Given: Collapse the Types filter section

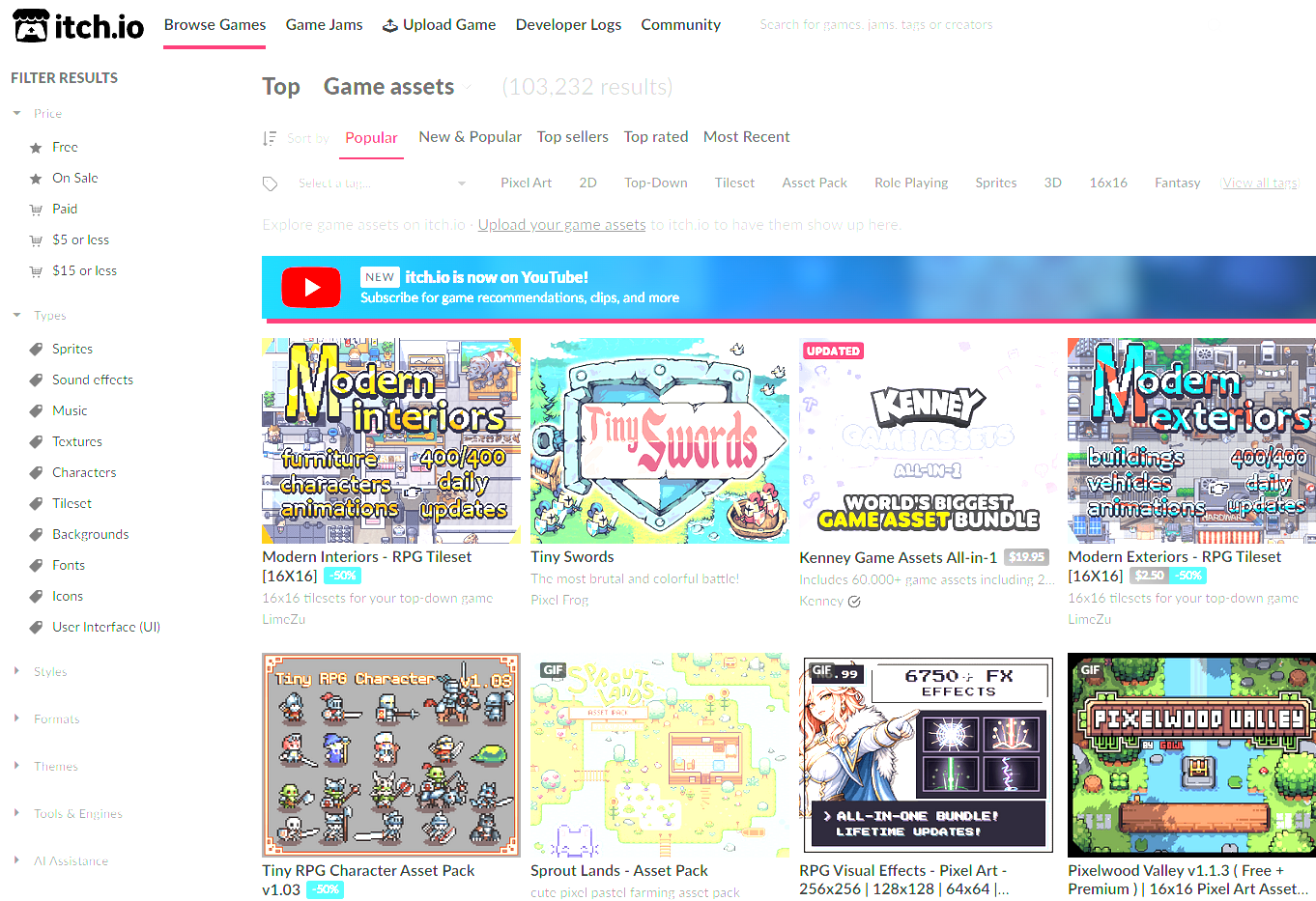Looking at the screenshot, I should 16,316.
